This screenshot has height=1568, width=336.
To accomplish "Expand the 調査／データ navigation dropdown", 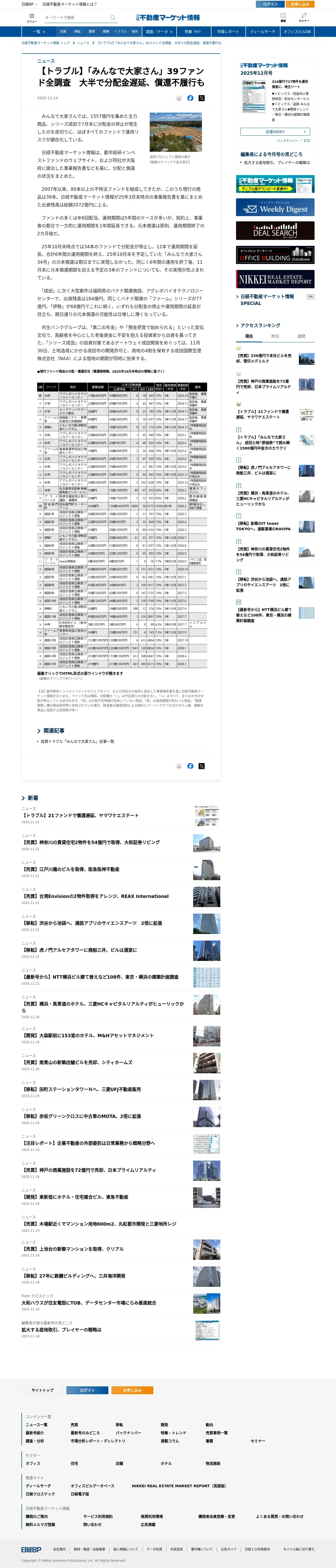I will point(159,32).
